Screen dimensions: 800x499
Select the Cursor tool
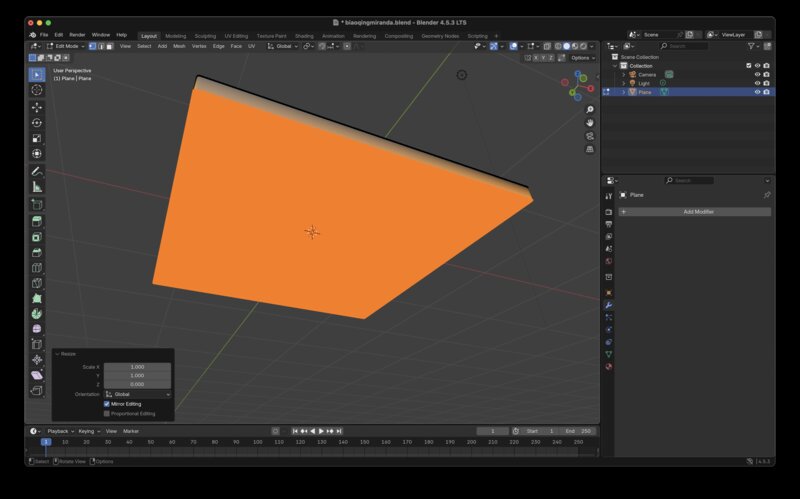tap(37, 90)
